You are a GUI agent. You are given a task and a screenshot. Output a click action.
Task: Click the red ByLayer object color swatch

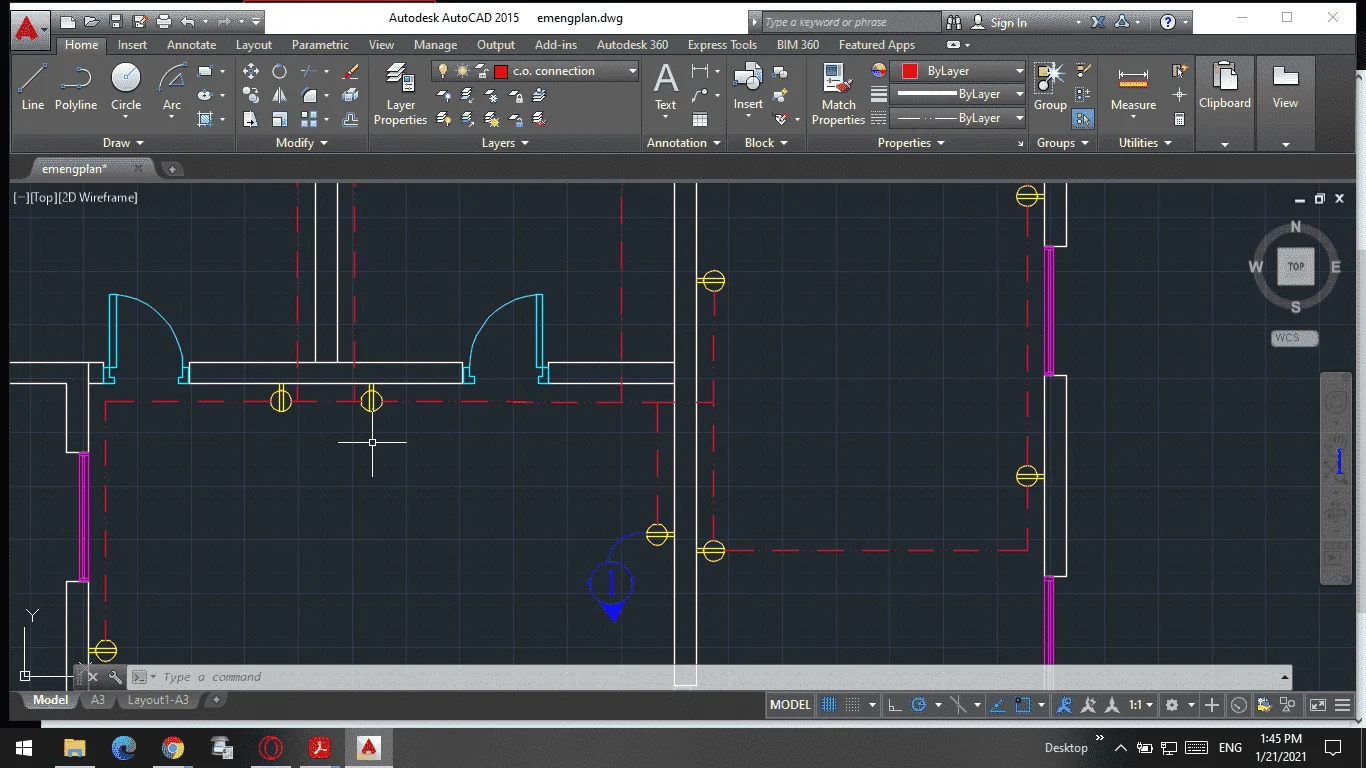tap(909, 71)
